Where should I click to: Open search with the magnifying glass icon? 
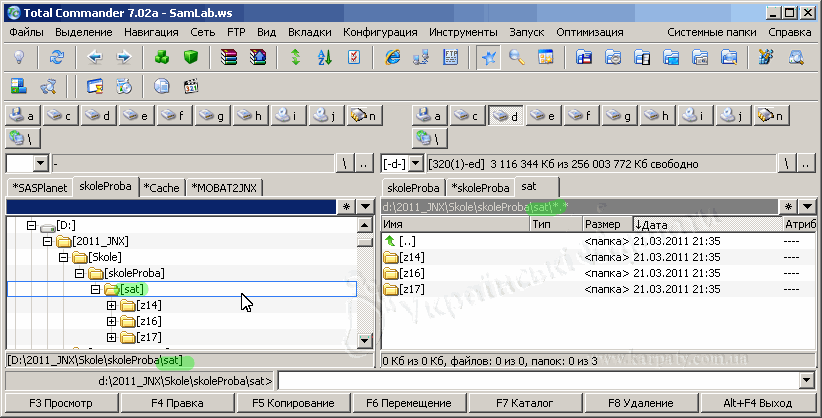(517, 57)
